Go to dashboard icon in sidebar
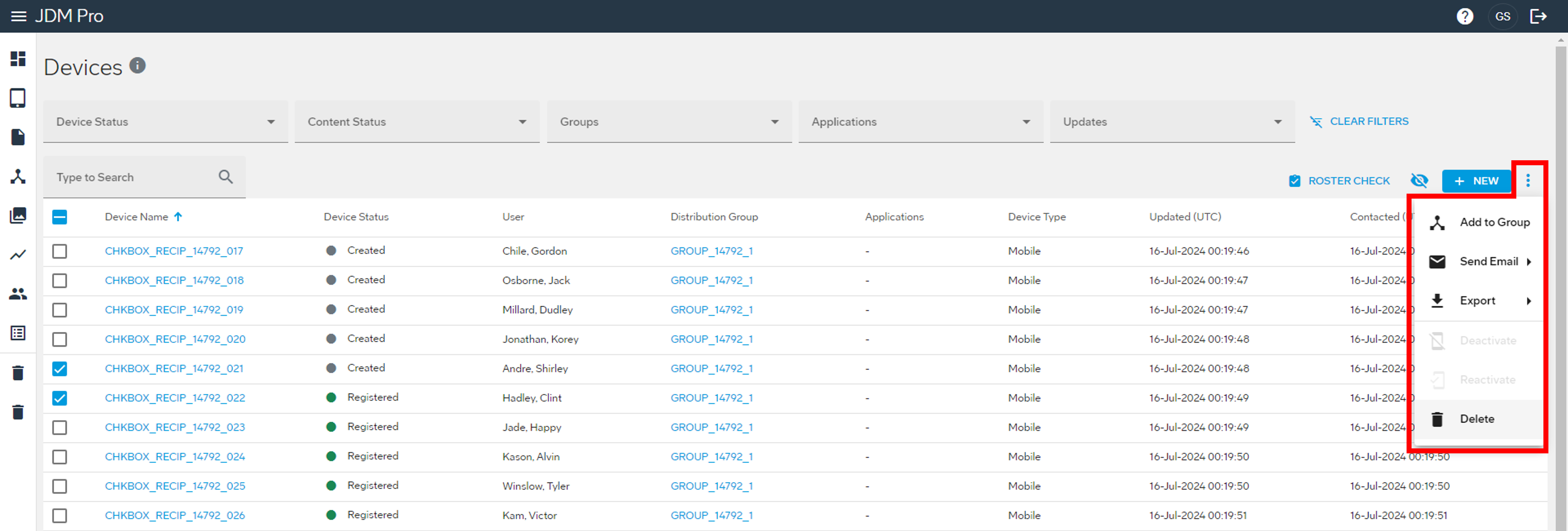Screen dimensions: 1568x531 coord(18,59)
